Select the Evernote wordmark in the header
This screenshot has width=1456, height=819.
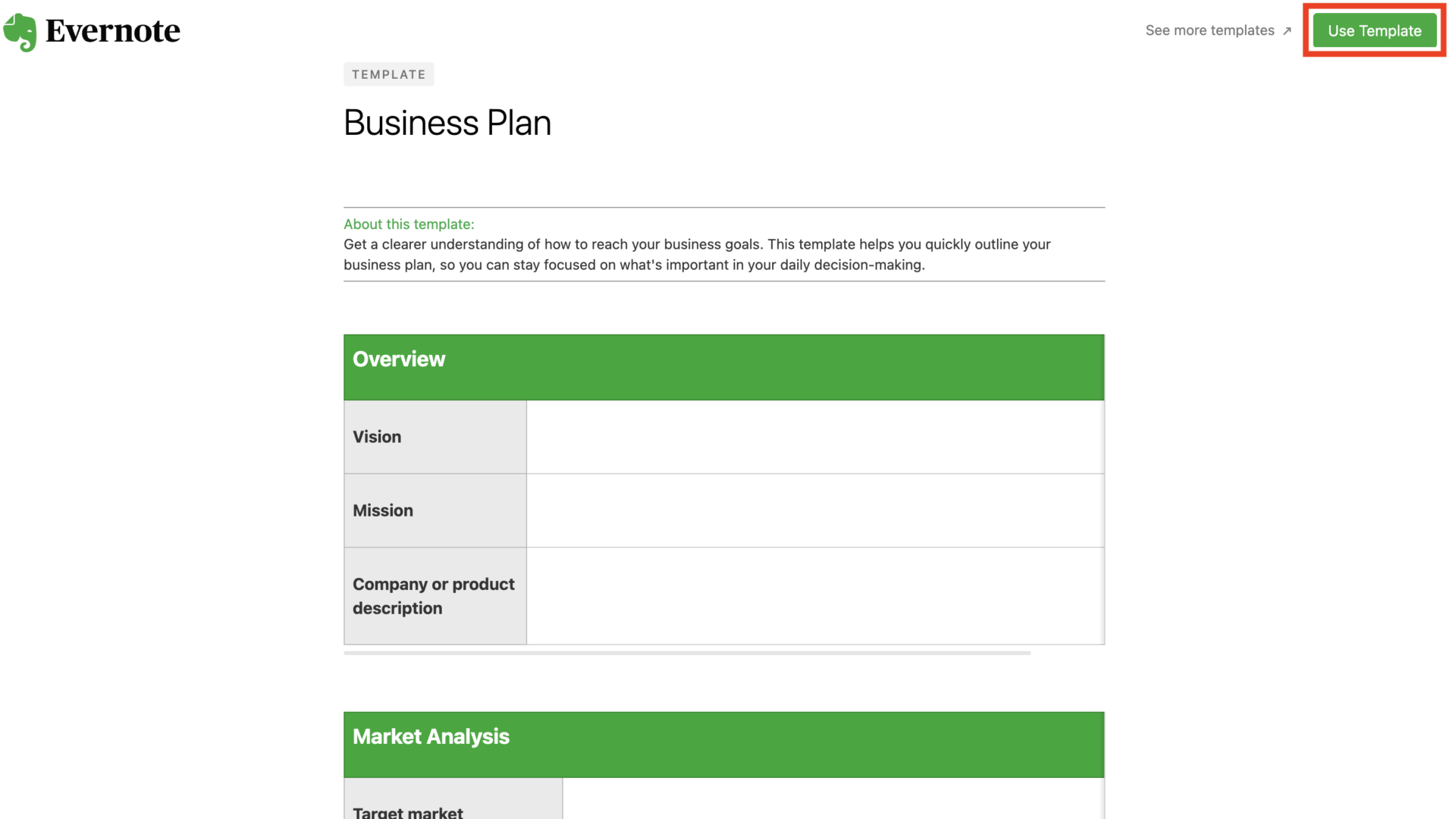coord(114,31)
